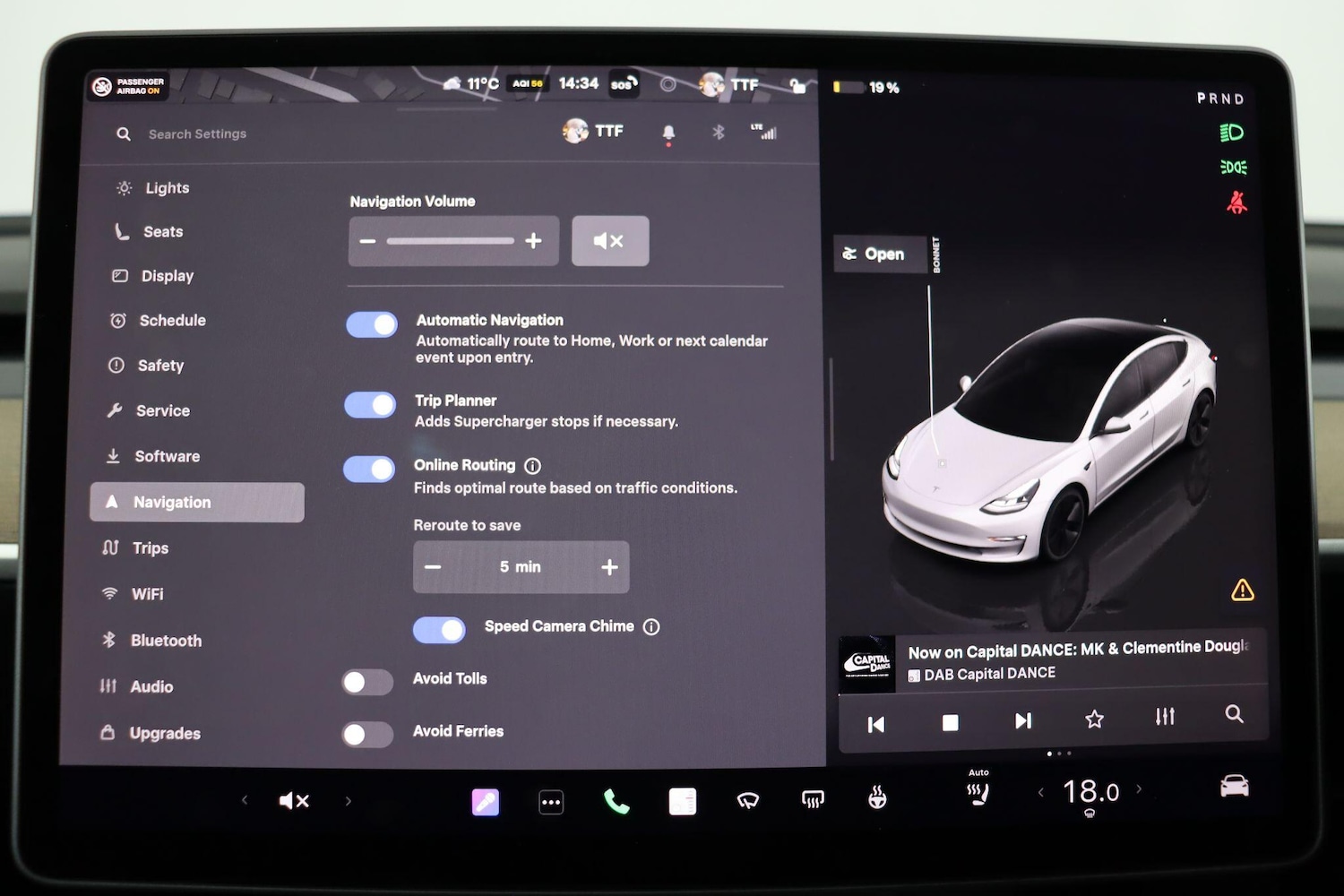
Task: Select the Trips settings section
Action: [150, 547]
